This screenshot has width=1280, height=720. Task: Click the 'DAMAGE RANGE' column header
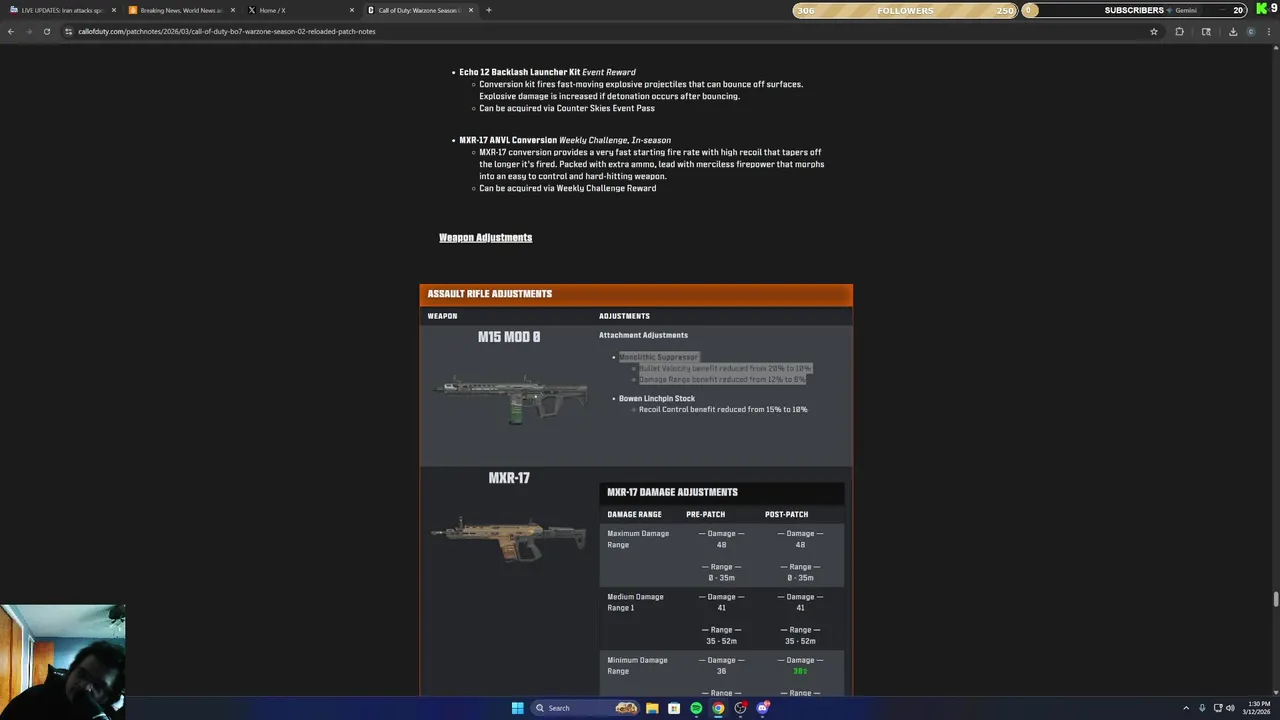tap(634, 514)
